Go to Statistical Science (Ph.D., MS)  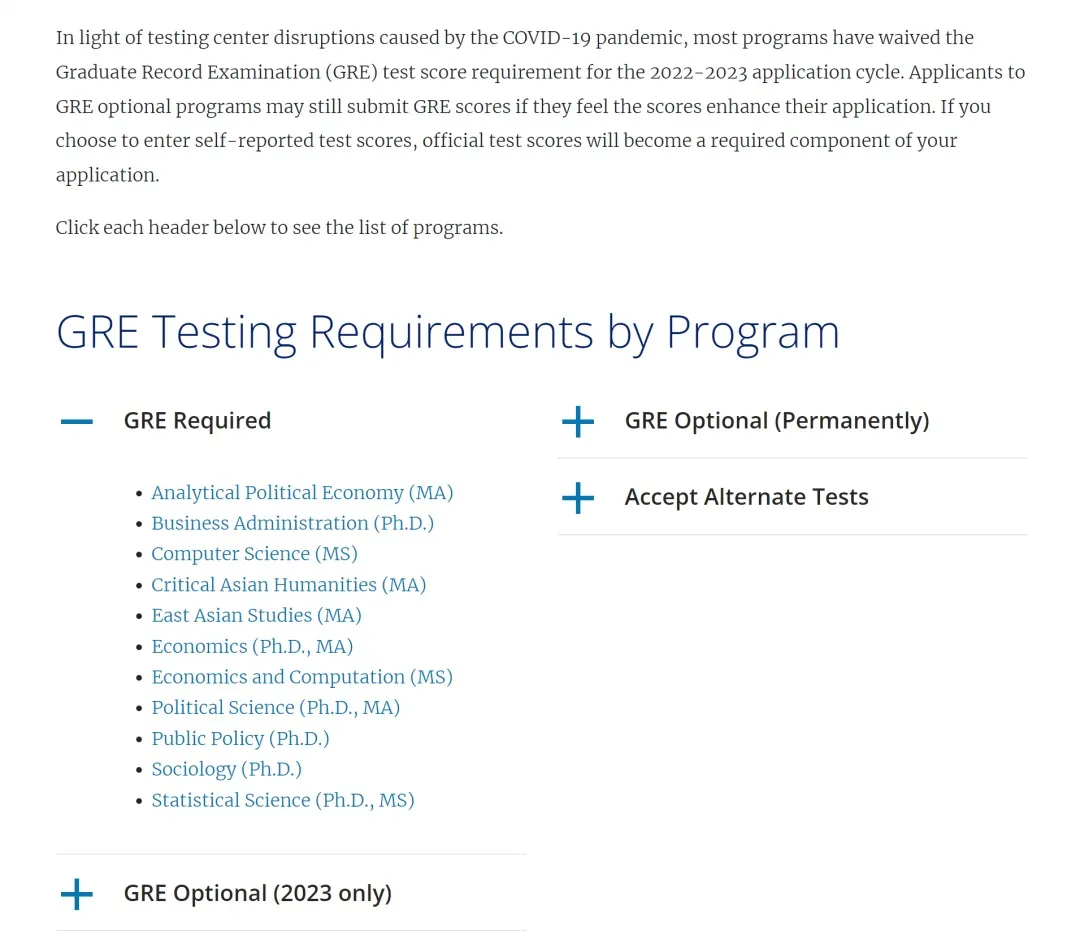pyautogui.click(x=282, y=800)
